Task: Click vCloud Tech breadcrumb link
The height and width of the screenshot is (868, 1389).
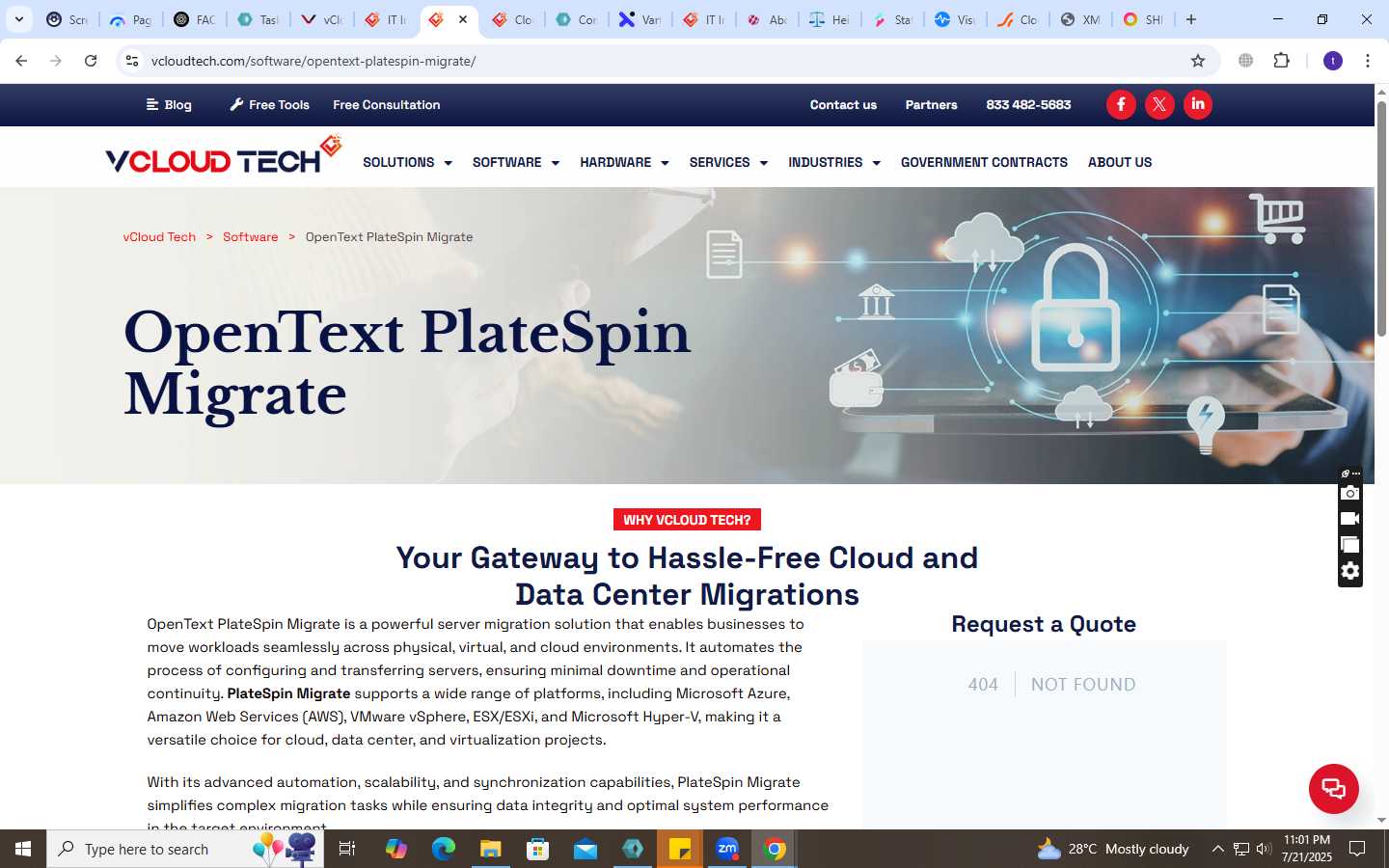Action: pyautogui.click(x=159, y=236)
